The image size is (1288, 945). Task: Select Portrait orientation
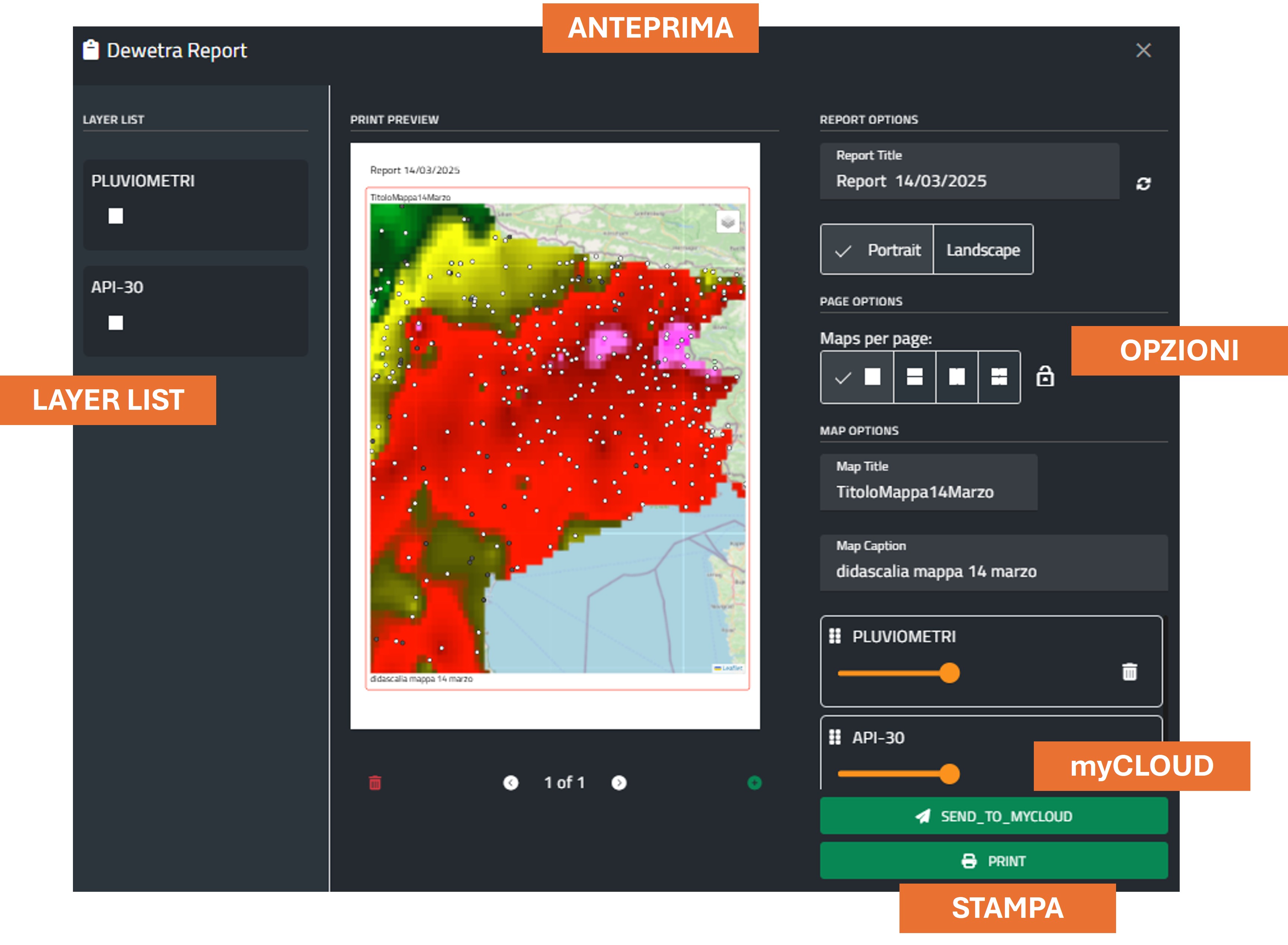tap(878, 250)
